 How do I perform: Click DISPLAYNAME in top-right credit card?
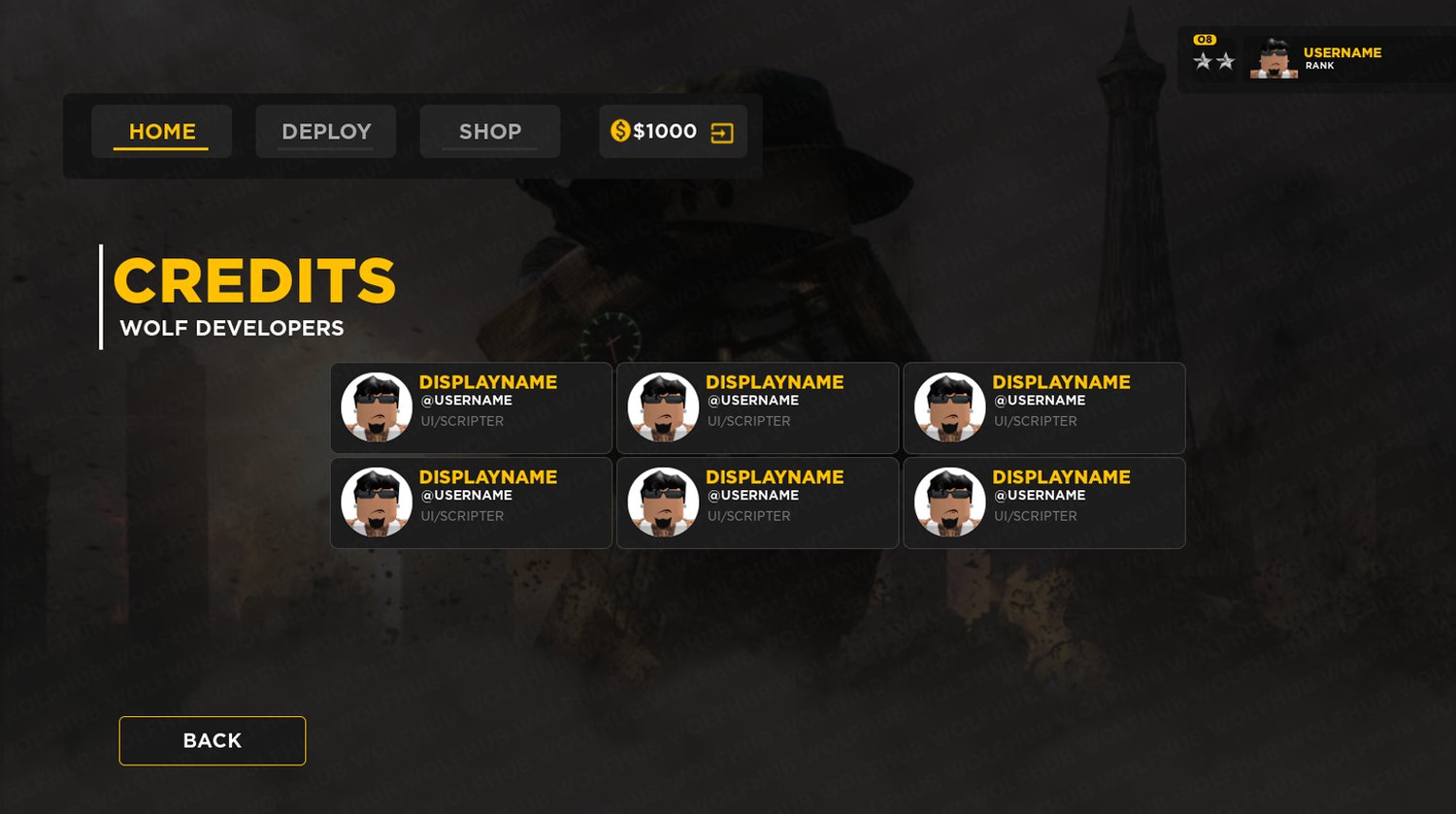pyautogui.click(x=1061, y=382)
